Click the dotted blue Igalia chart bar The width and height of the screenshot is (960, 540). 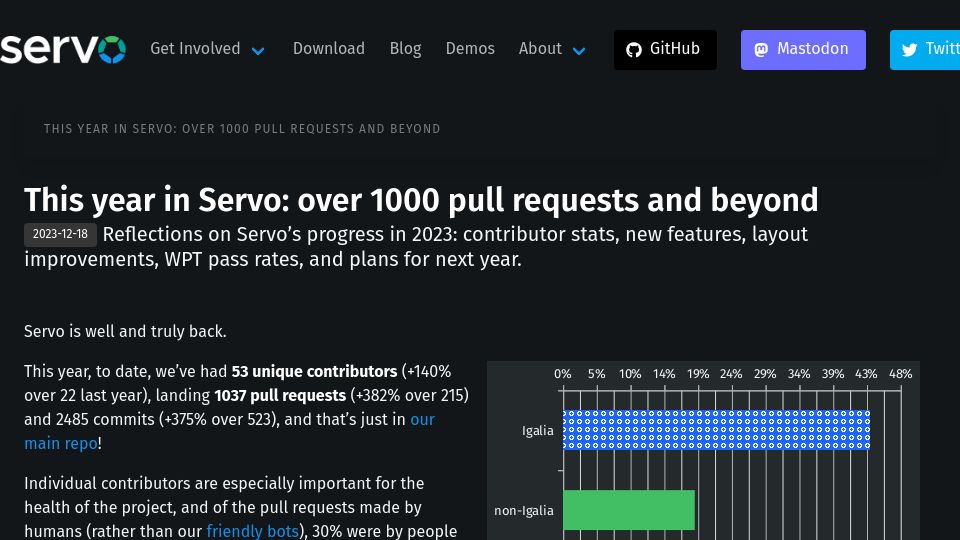(x=716, y=430)
